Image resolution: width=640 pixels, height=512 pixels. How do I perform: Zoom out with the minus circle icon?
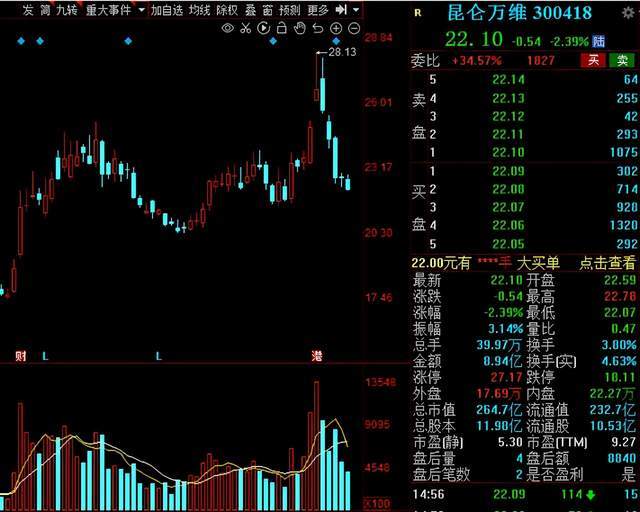pyautogui.click(x=354, y=28)
